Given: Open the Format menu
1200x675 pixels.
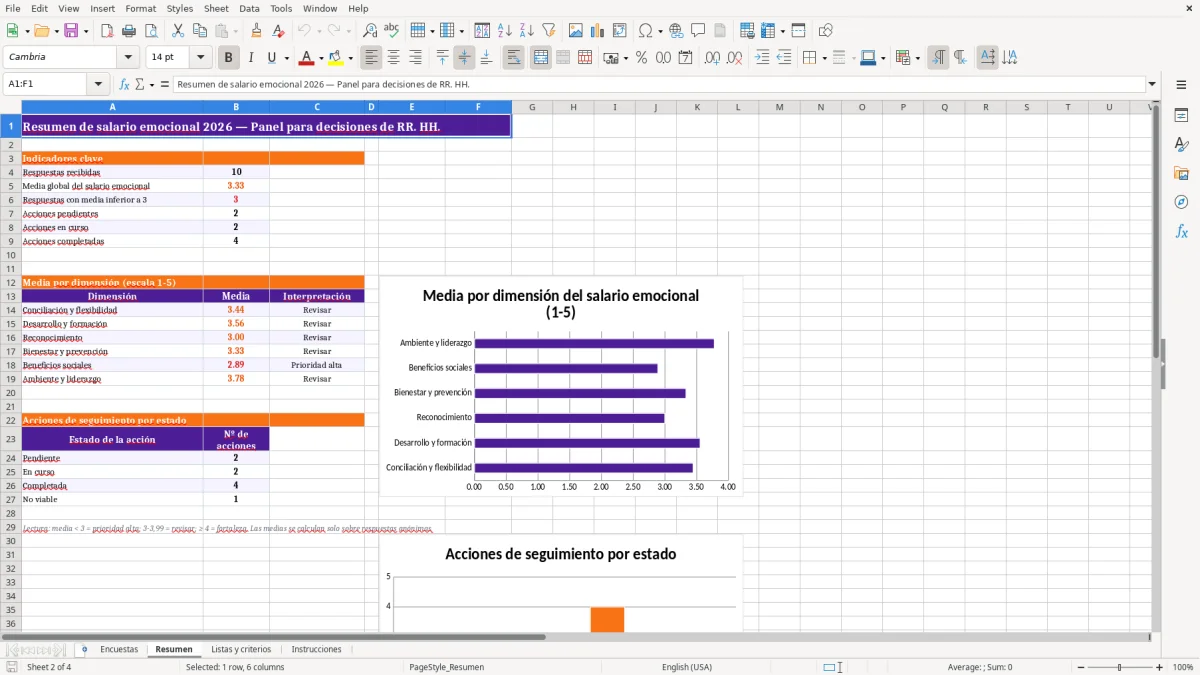Looking at the screenshot, I should (140, 8).
